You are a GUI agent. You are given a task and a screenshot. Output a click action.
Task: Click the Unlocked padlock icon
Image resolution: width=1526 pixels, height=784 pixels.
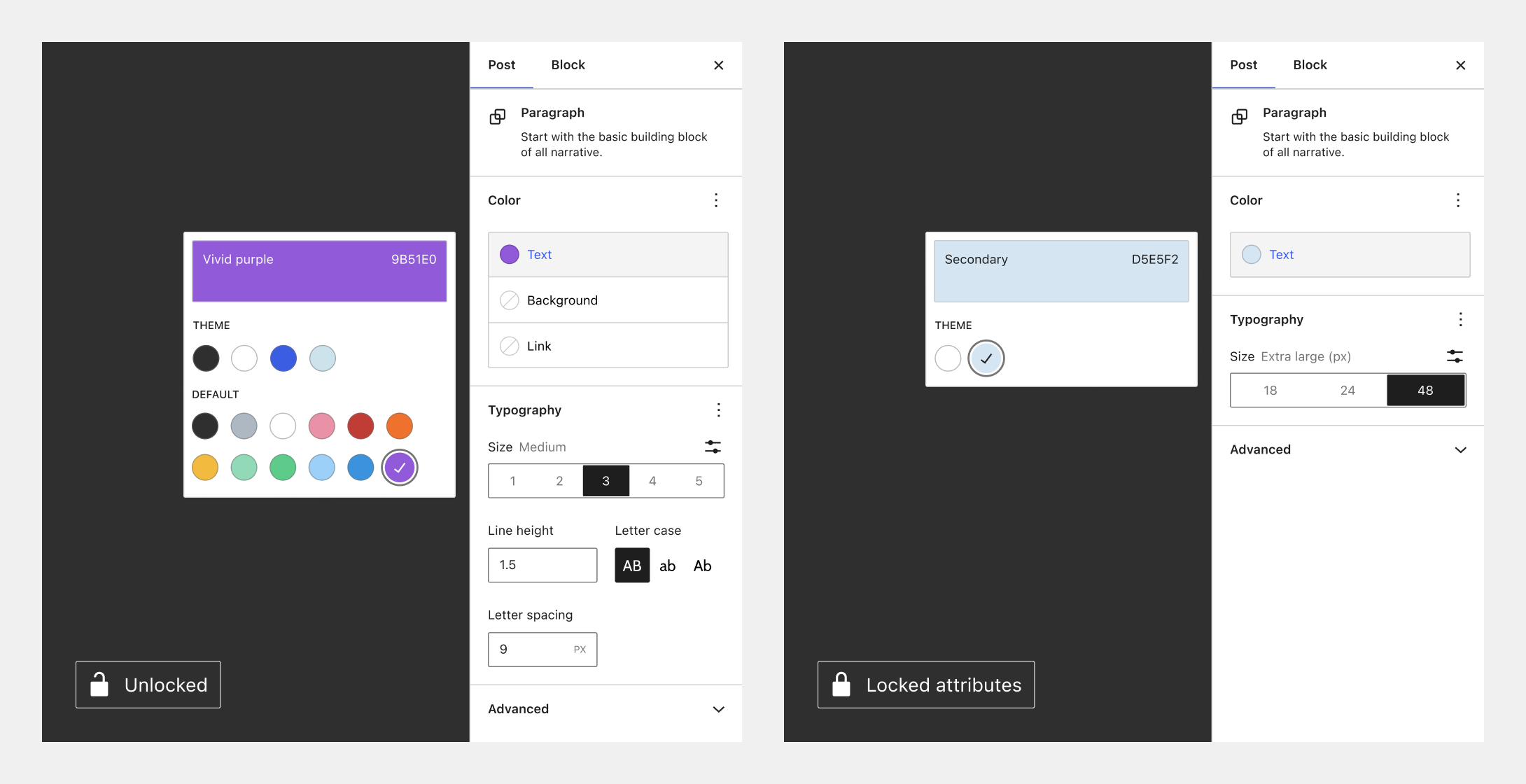coord(99,685)
